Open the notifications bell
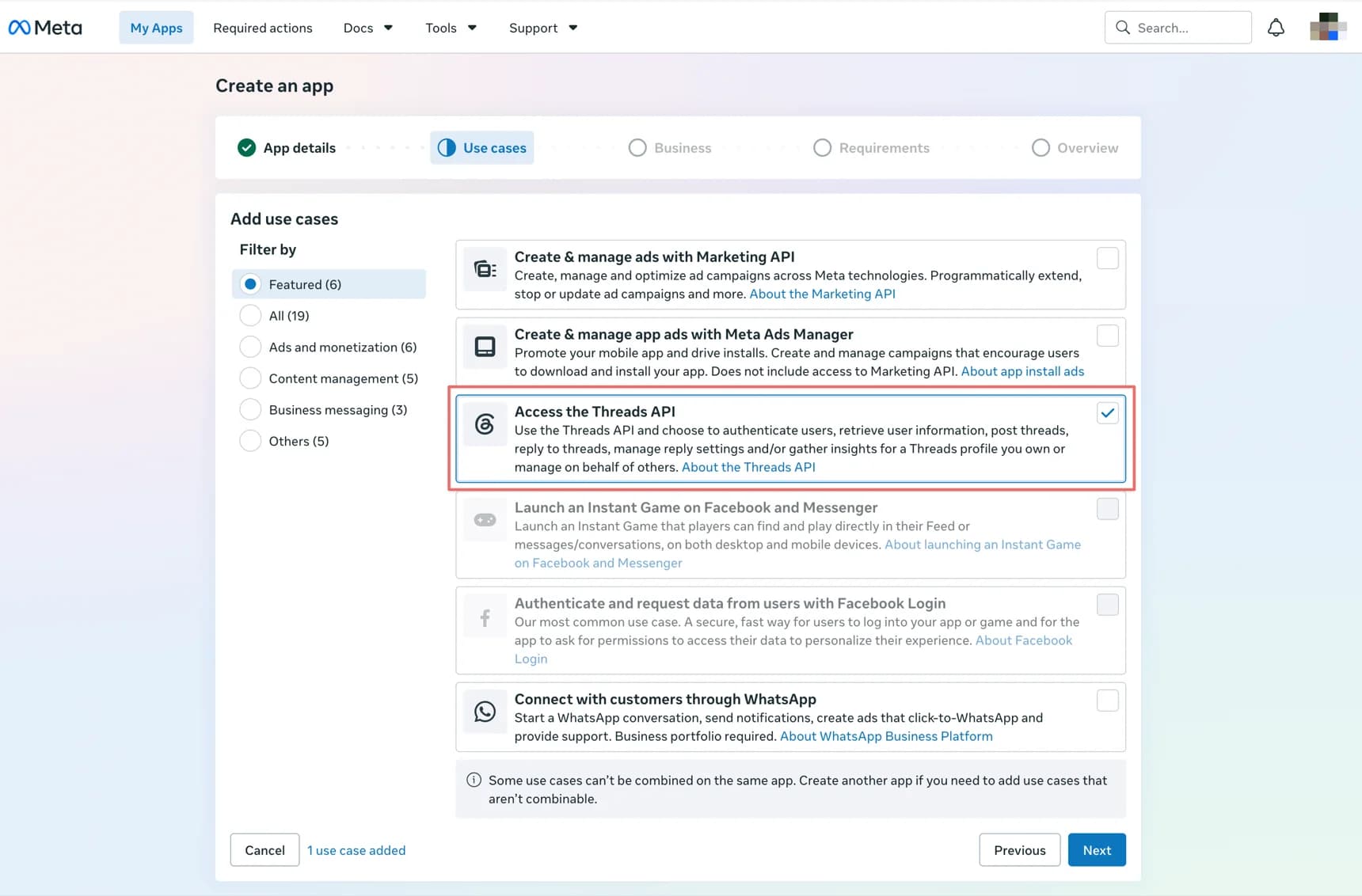Screen dimensions: 1362x896 (1276, 28)
